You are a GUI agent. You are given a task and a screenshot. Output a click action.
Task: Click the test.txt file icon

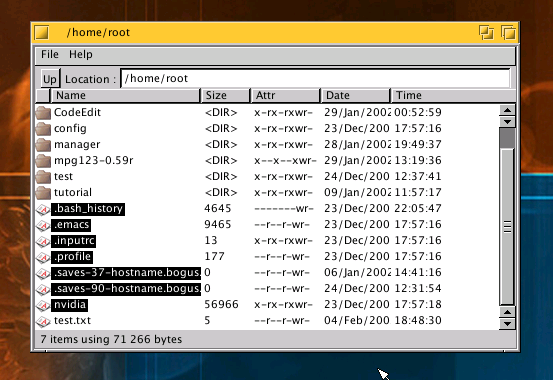(43, 321)
